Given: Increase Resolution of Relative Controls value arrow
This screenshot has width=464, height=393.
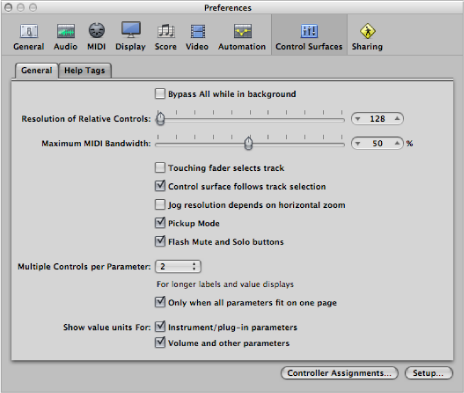Looking at the screenshot, I should (x=397, y=119).
